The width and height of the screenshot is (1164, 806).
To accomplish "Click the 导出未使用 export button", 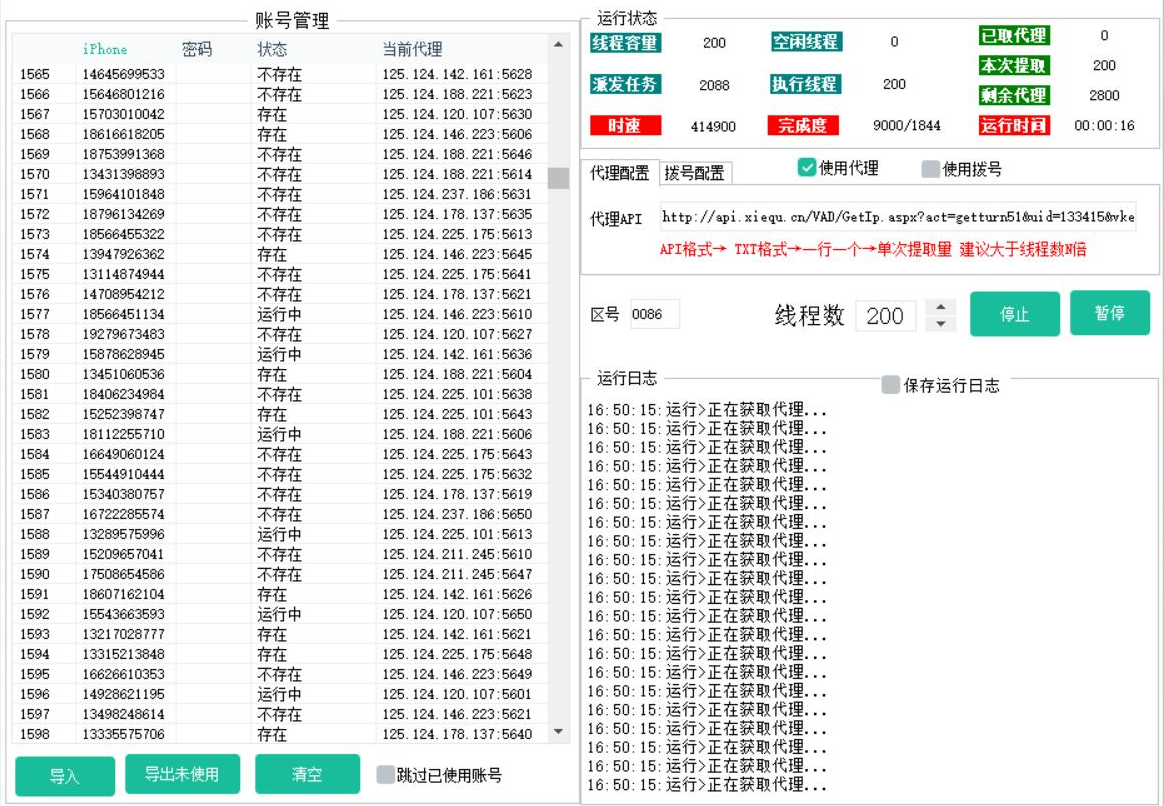I will coord(182,774).
